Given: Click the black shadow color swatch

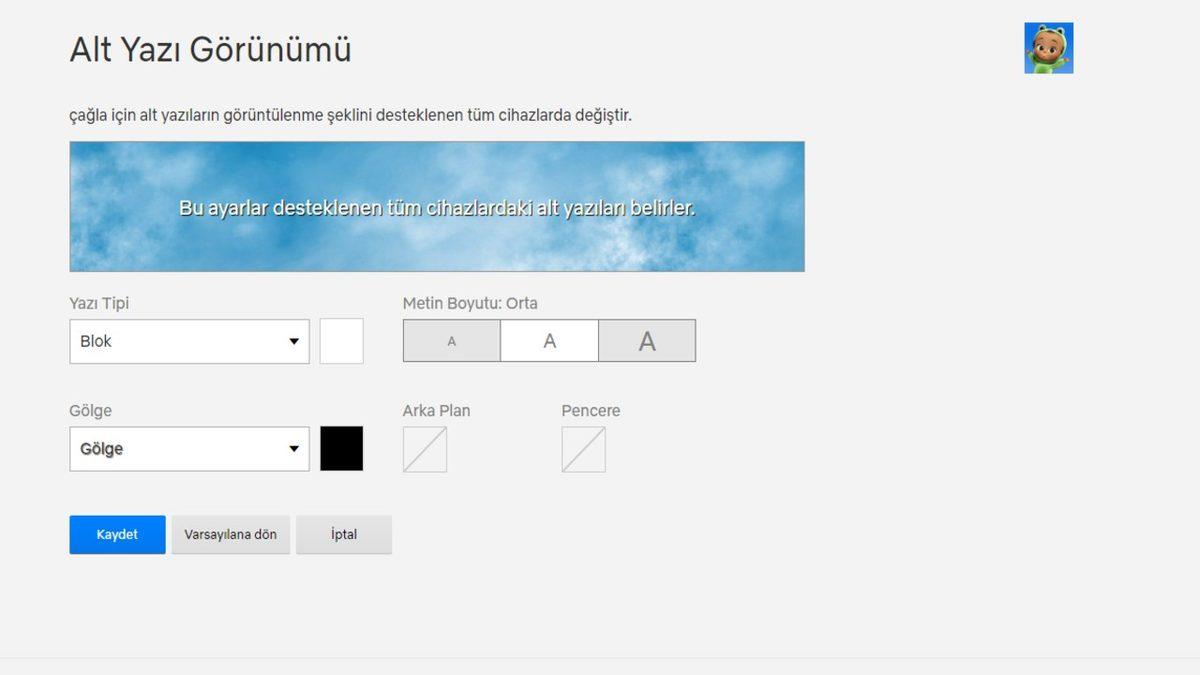Looking at the screenshot, I should (341, 448).
